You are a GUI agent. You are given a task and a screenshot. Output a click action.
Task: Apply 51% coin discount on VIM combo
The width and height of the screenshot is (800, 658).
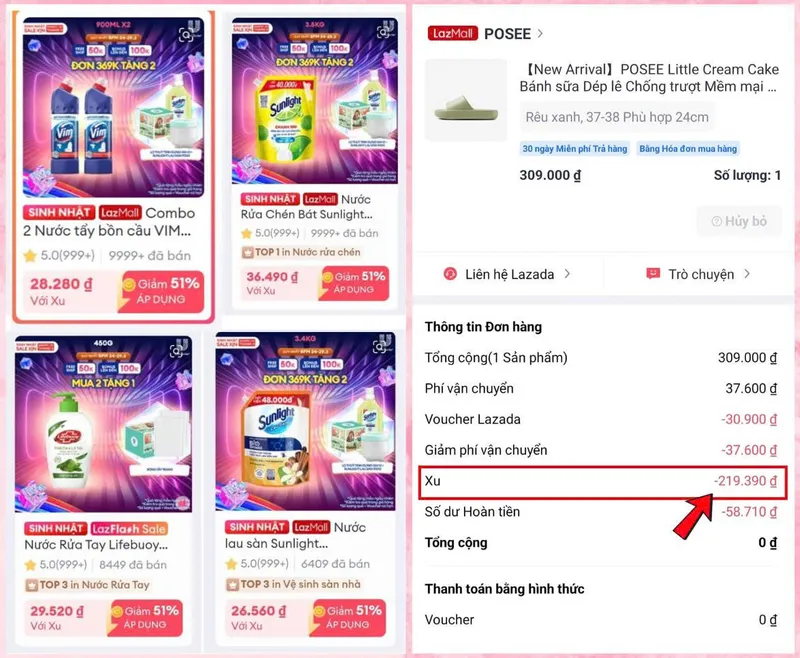point(161,291)
